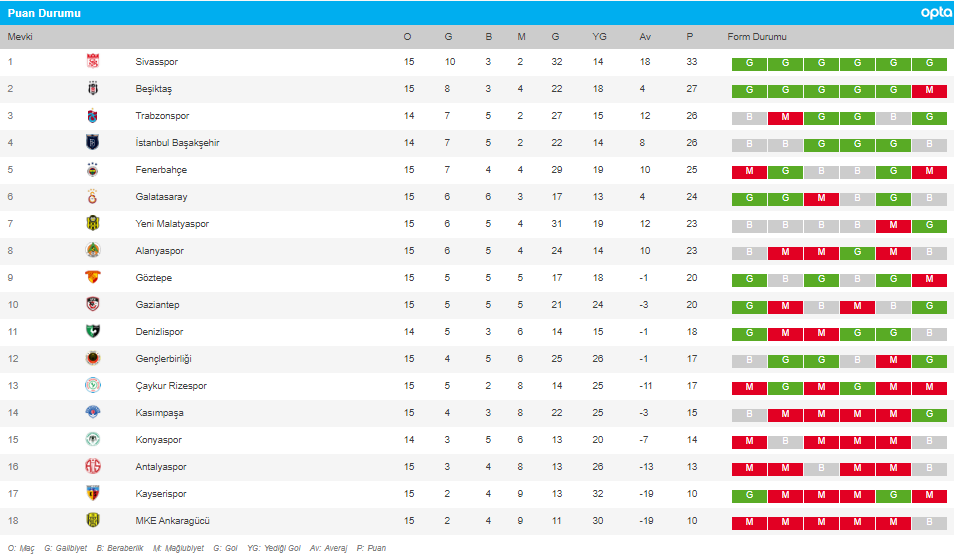This screenshot has width=954, height=556.
Task: Click the Av goal difference column header
Action: [x=645, y=37]
